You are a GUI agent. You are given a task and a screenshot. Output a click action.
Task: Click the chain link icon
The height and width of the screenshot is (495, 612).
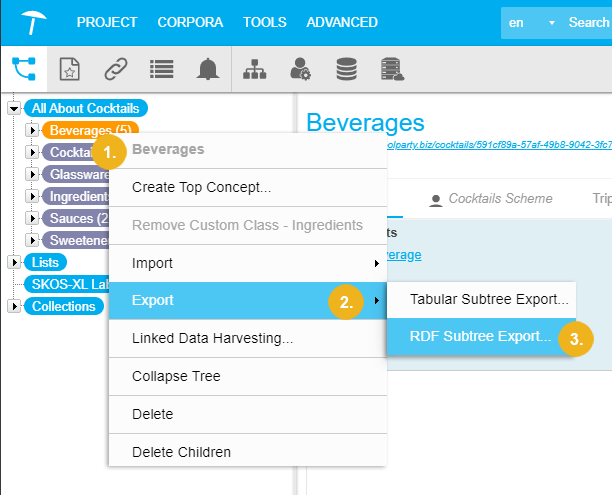[115, 68]
